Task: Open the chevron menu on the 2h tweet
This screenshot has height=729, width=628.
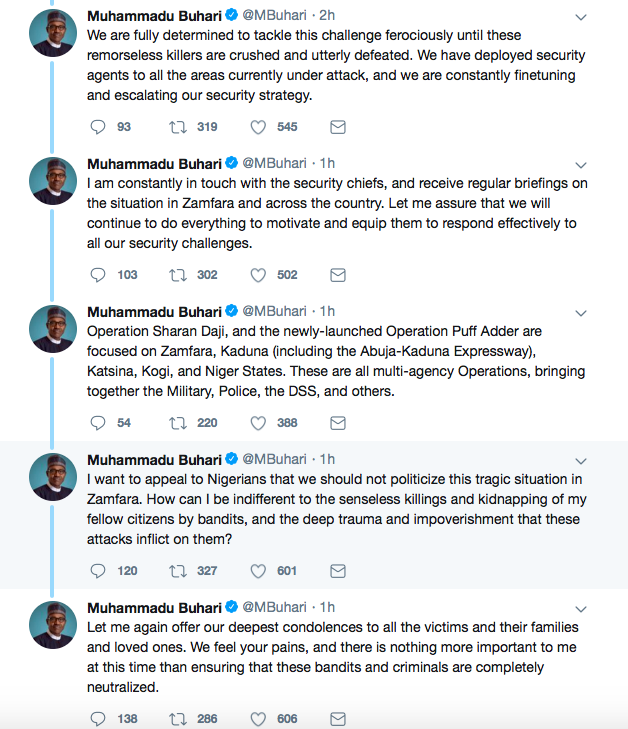Action: 581,17
